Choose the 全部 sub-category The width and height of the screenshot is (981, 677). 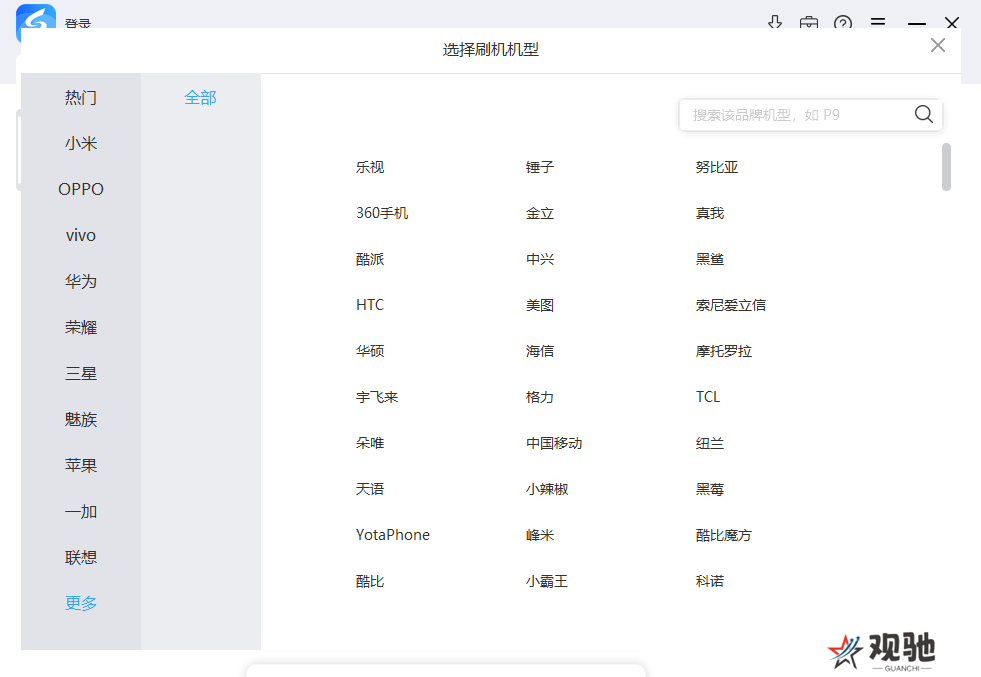pyautogui.click(x=200, y=98)
